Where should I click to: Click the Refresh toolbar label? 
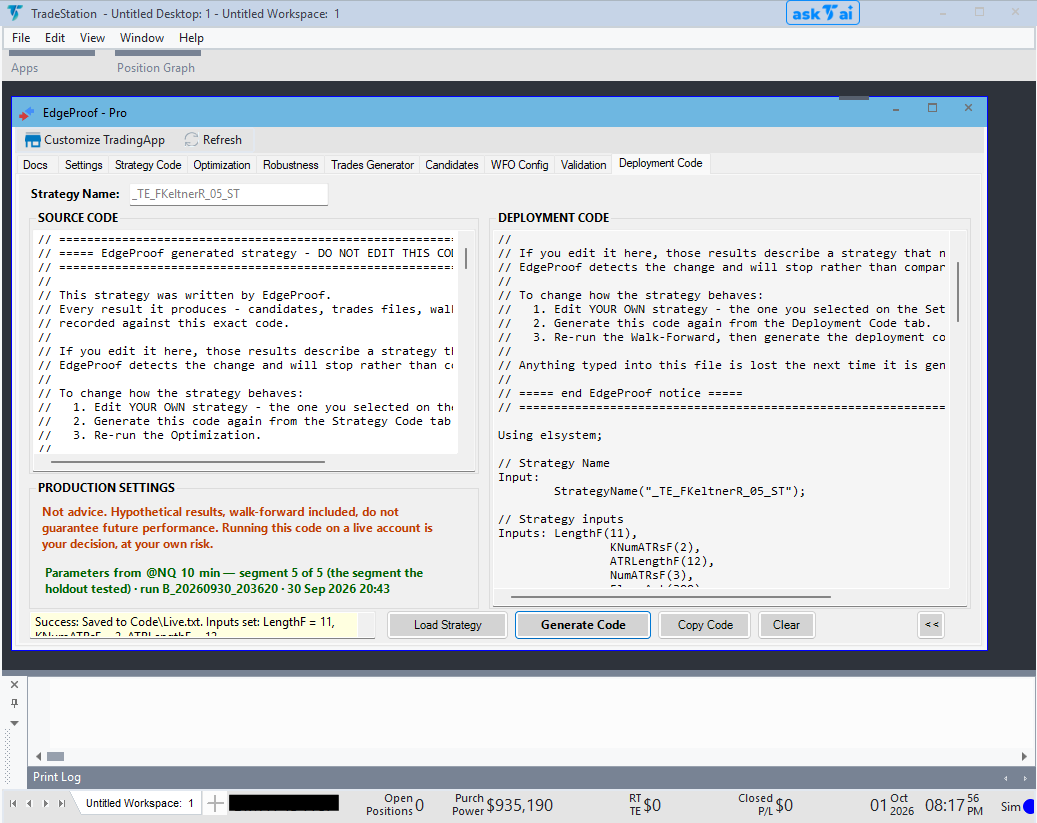[x=222, y=140]
